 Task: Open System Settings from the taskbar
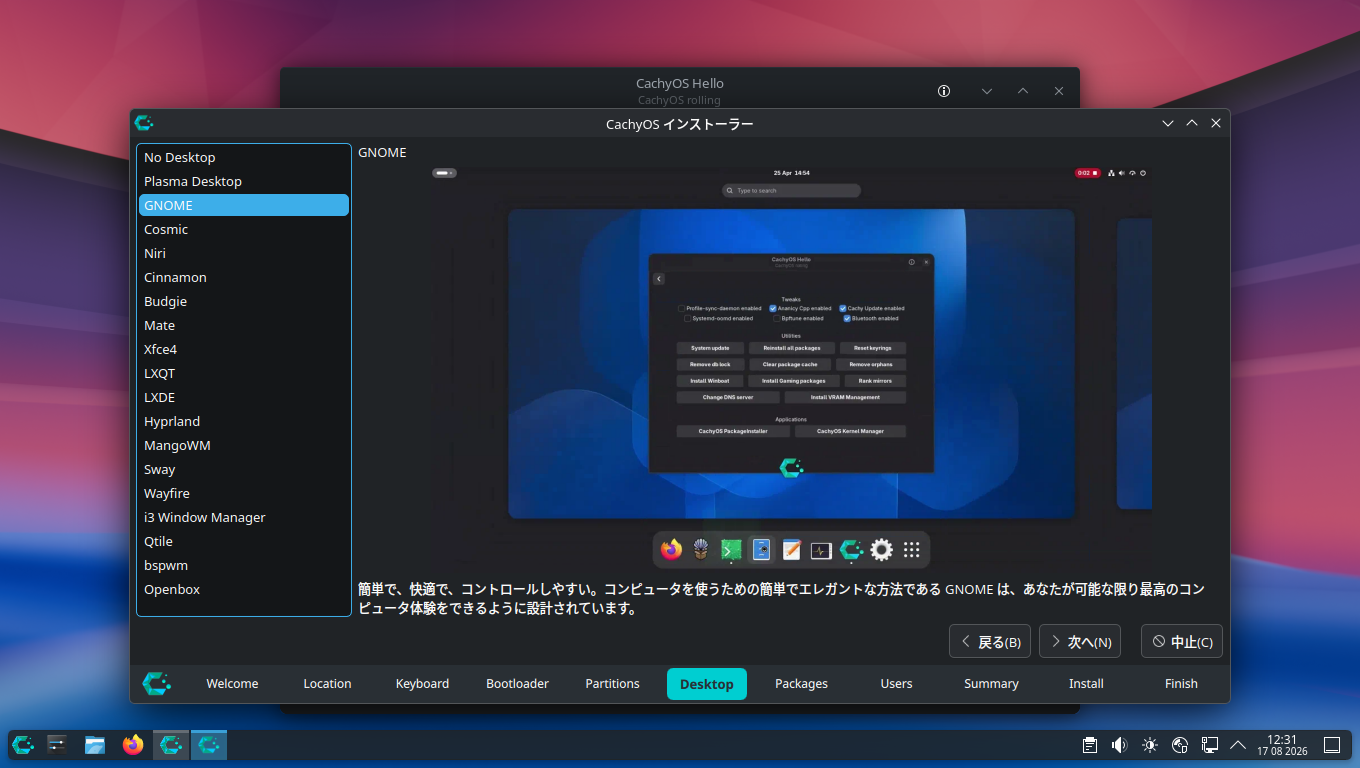coord(57,745)
